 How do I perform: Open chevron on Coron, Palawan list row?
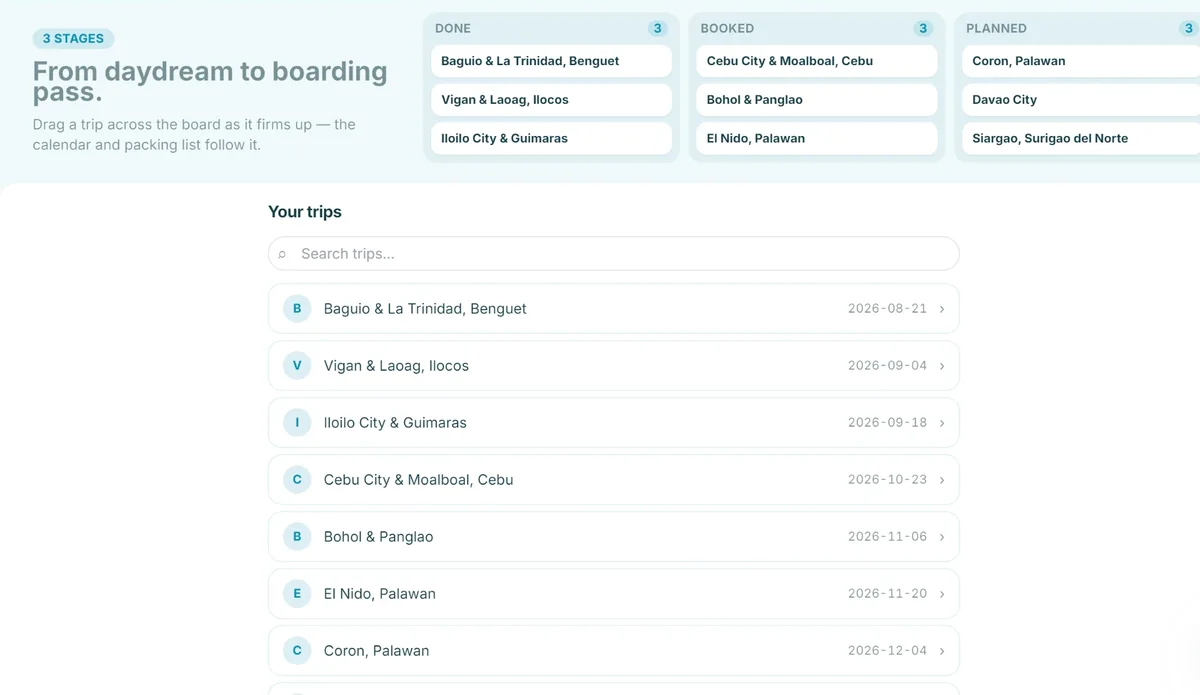942,651
